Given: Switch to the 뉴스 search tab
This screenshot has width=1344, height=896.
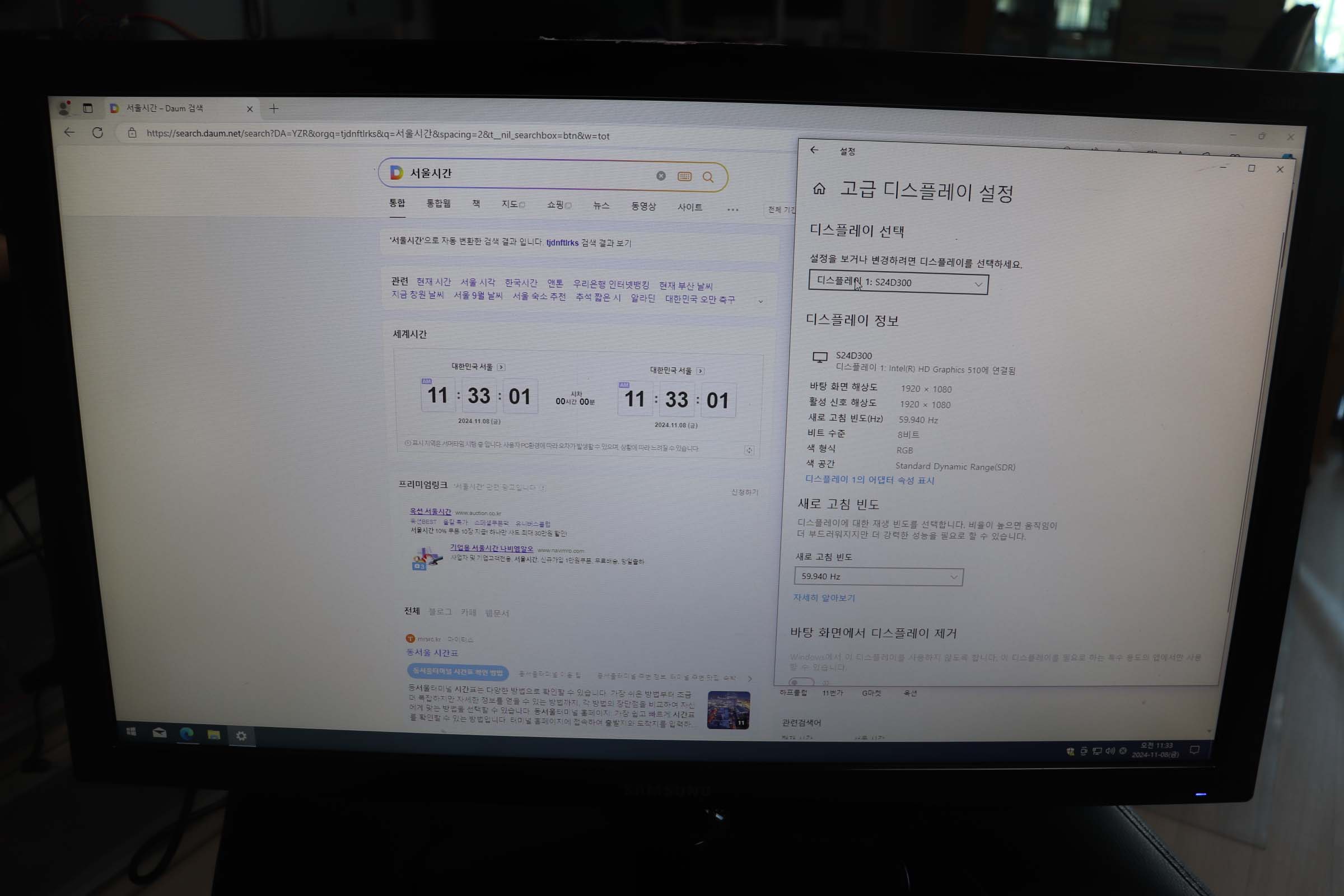Looking at the screenshot, I should (600, 205).
